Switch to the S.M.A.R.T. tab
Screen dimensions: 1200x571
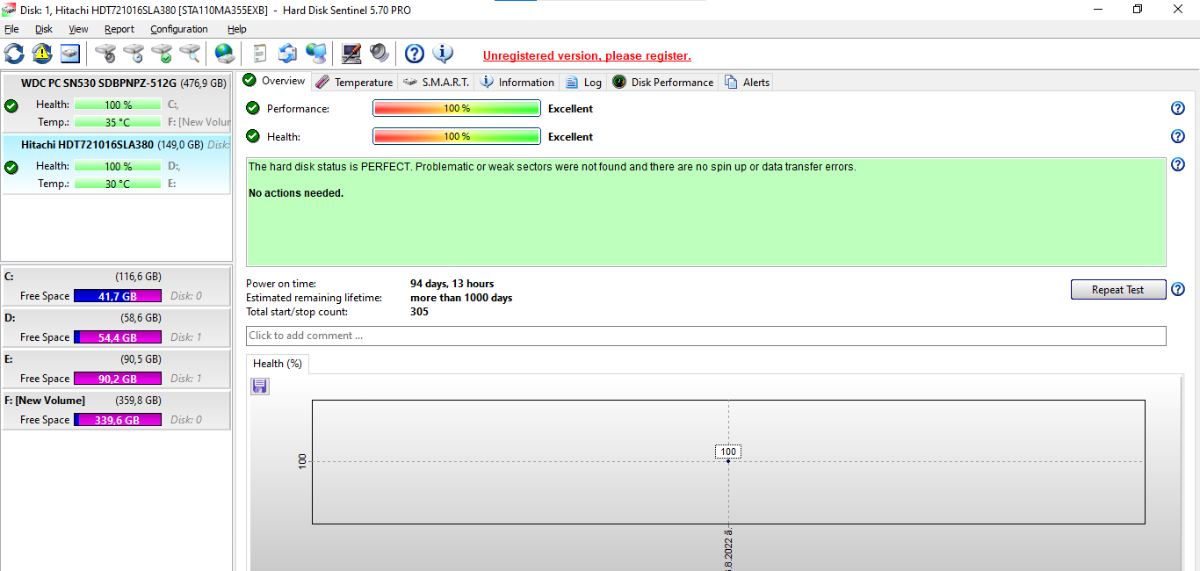coord(436,82)
